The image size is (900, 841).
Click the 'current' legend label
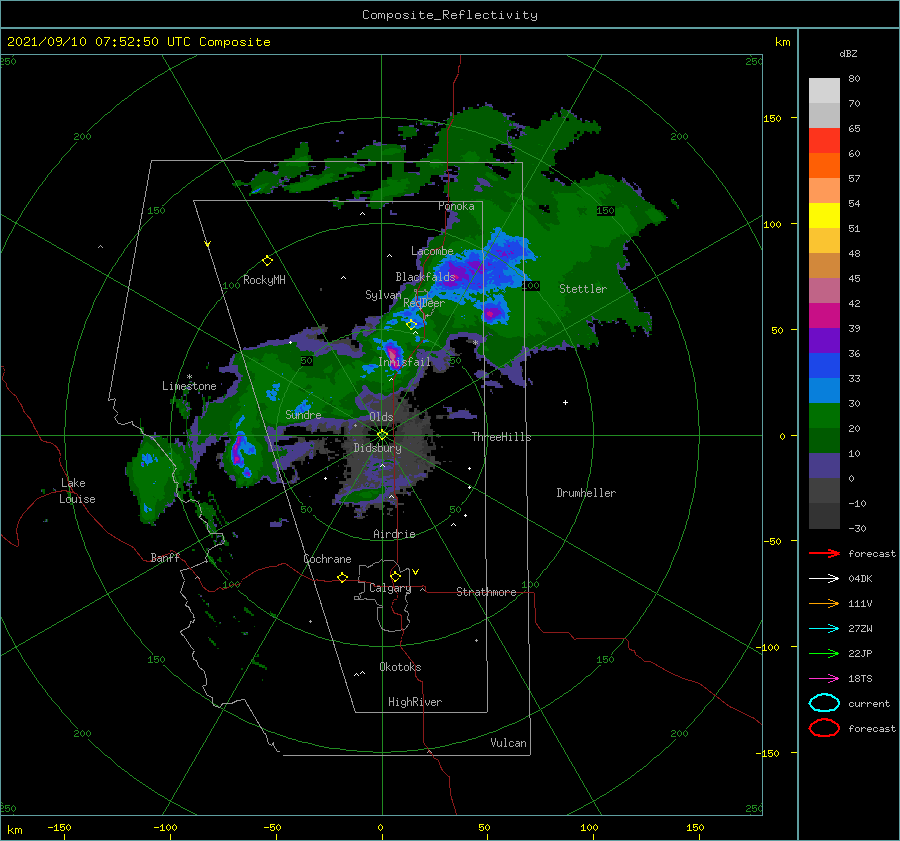click(x=869, y=703)
